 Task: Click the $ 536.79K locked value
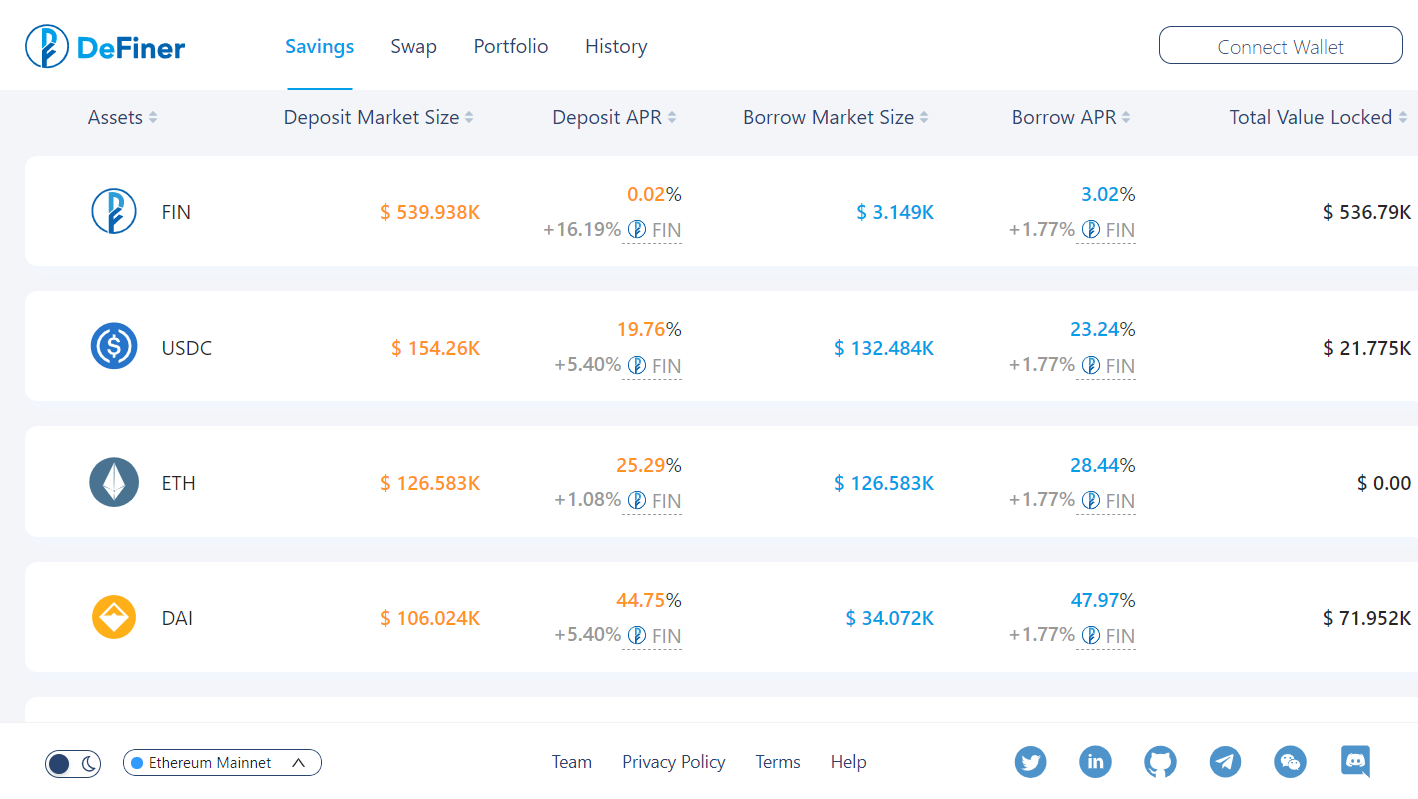[x=1367, y=212]
